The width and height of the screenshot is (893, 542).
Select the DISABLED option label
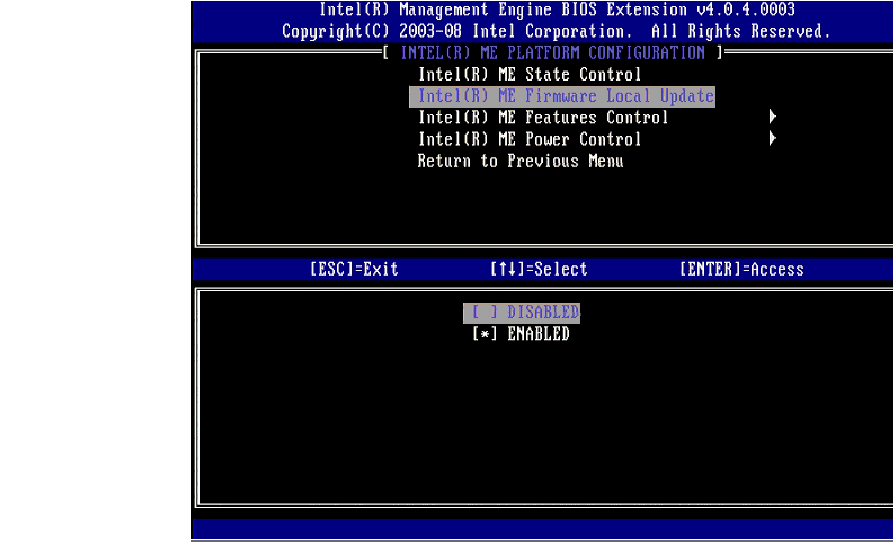543,313
